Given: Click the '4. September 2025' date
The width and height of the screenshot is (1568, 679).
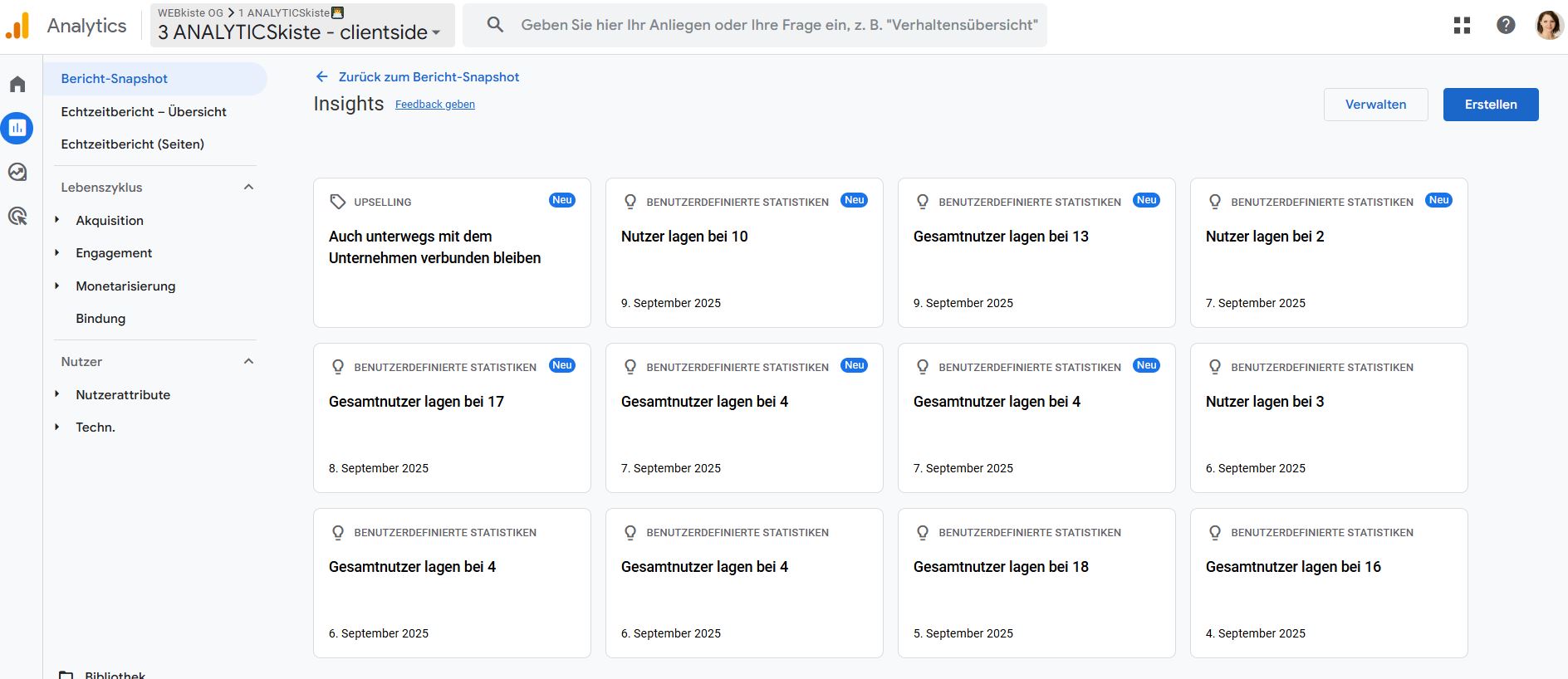Looking at the screenshot, I should click(x=1256, y=633).
